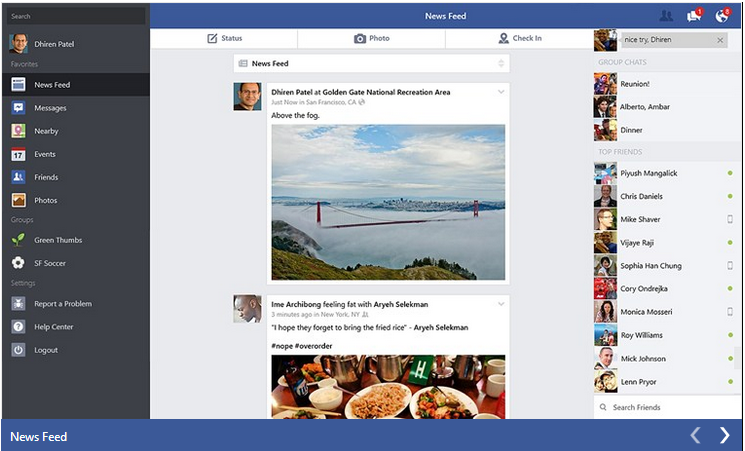Viewport: 745px width, 451px height.
Task: Click Photos icon in sidebar
Action: [x=19, y=200]
